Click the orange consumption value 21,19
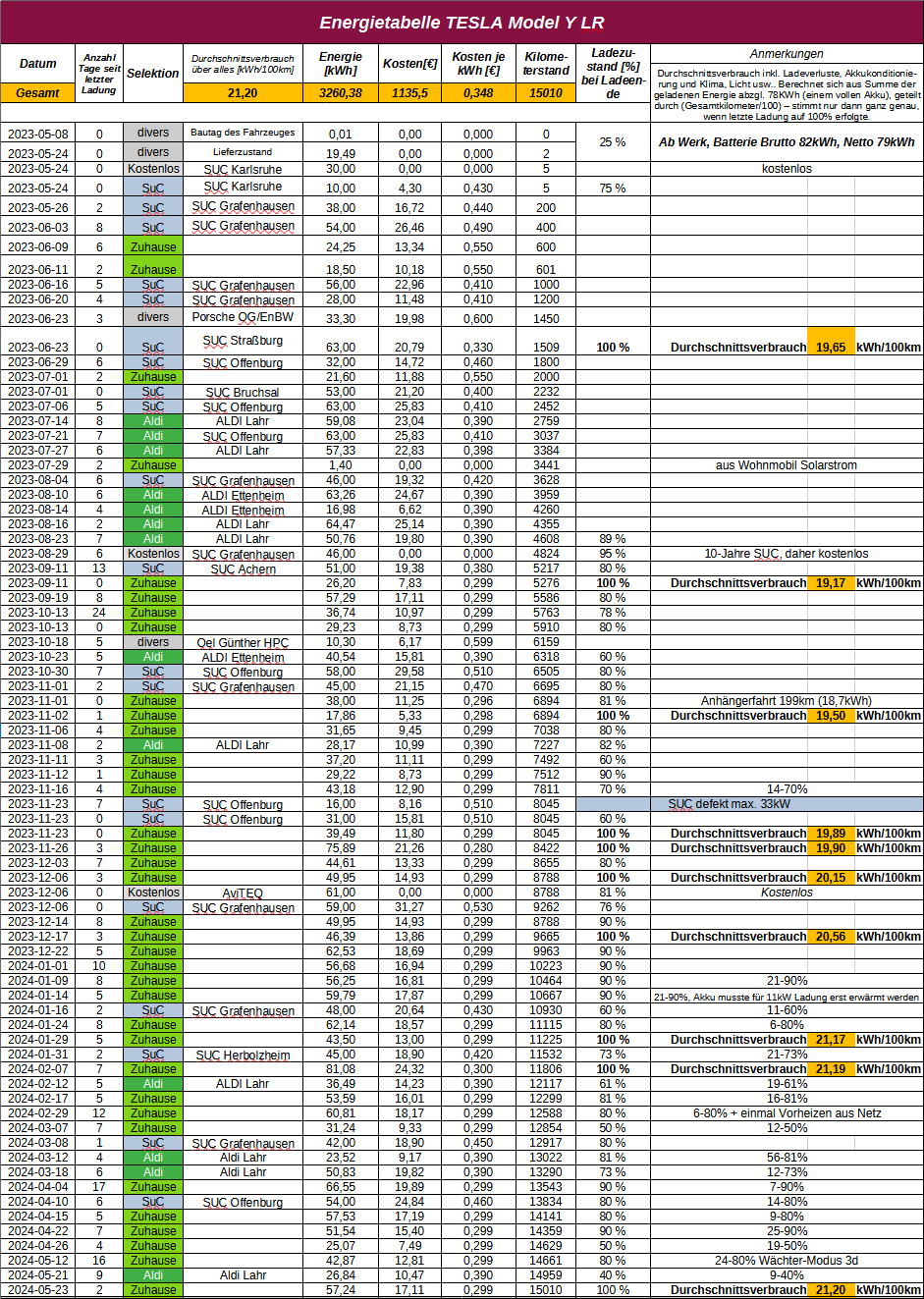This screenshot has width=924, height=1299. pyautogui.click(x=831, y=1069)
